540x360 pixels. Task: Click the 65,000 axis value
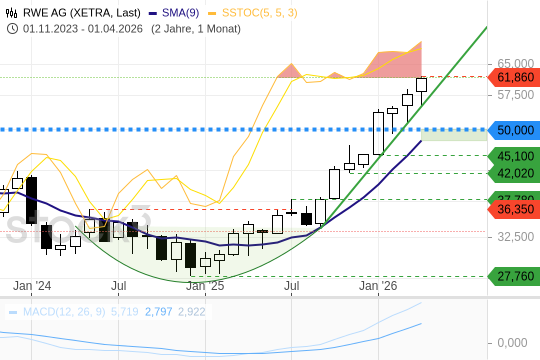(516, 63)
